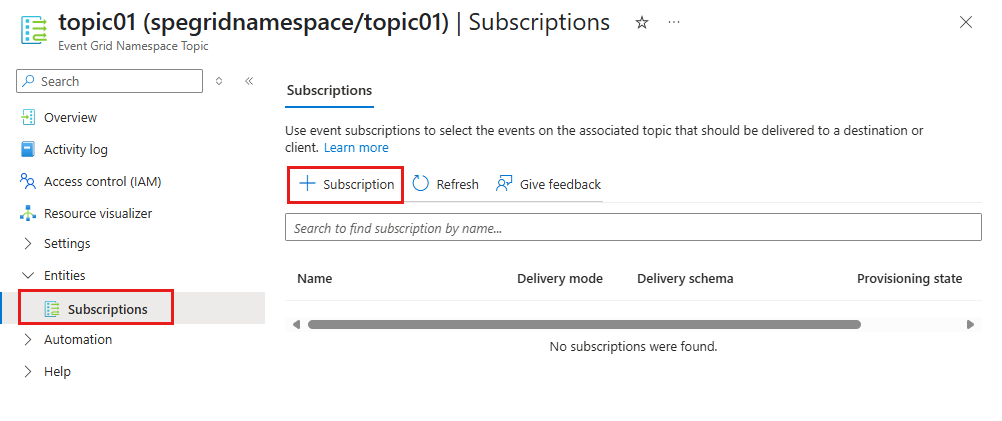Click Give feedback

548,184
